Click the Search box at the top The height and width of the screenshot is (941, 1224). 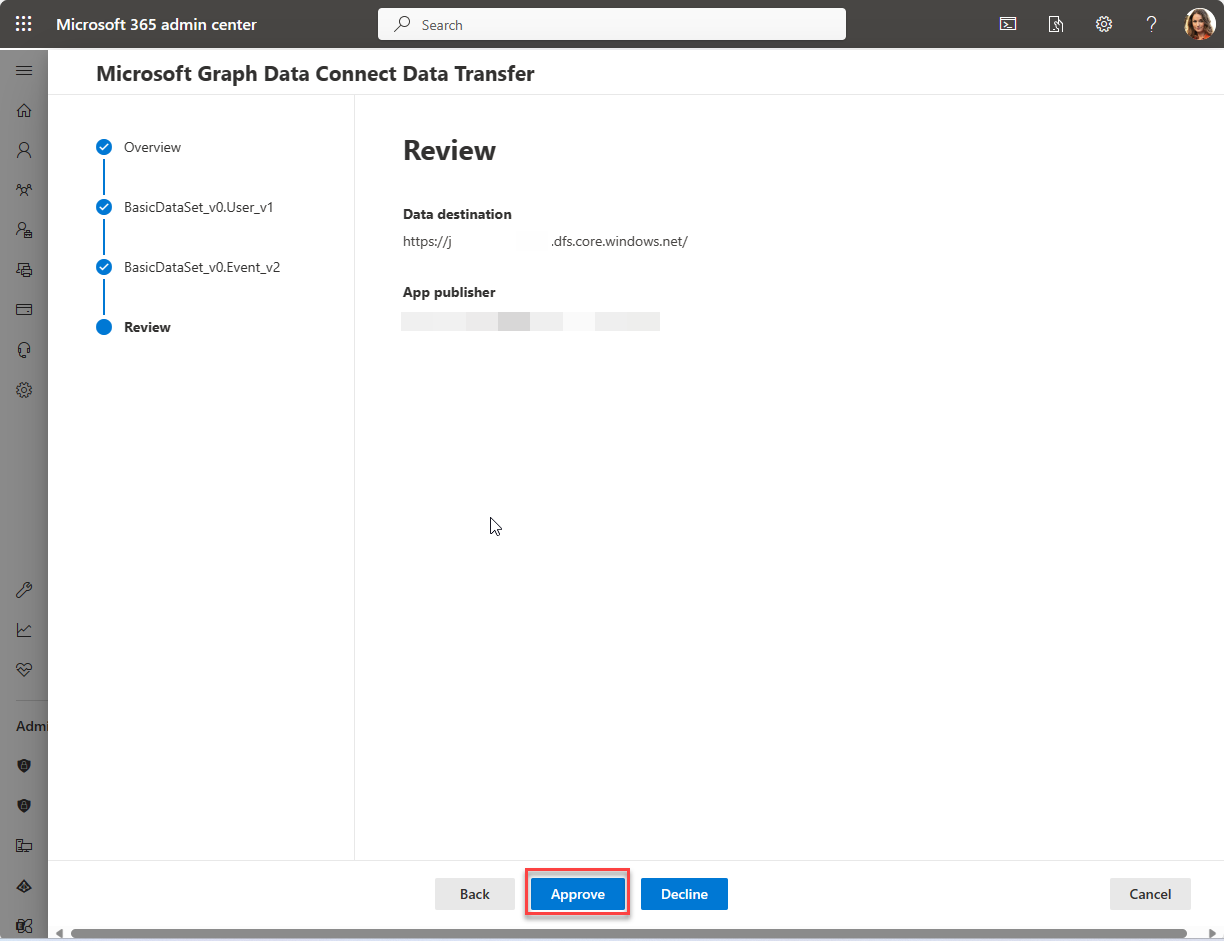611,23
